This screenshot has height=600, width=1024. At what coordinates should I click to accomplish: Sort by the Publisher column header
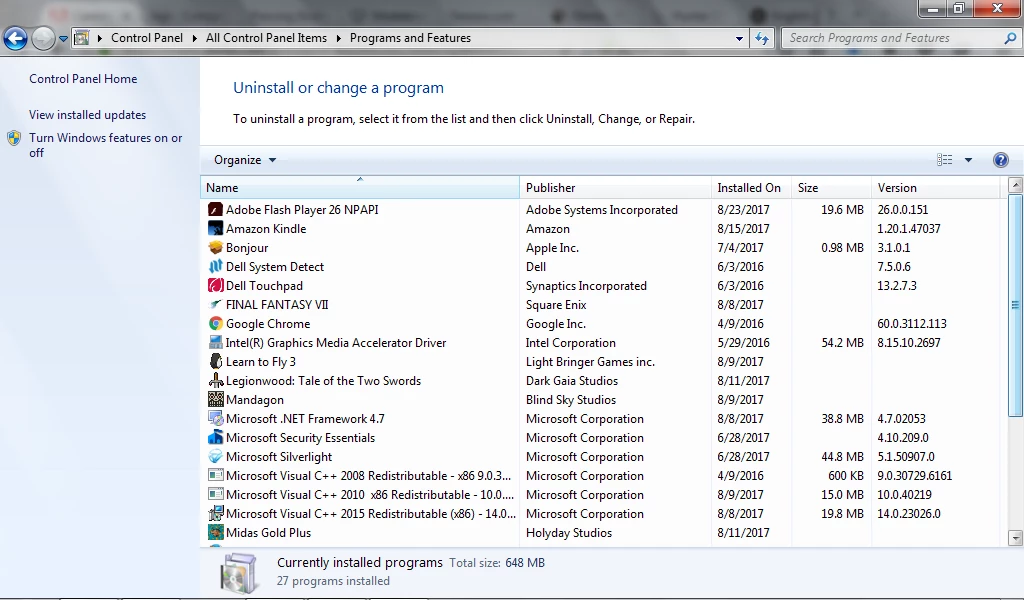[616, 187]
